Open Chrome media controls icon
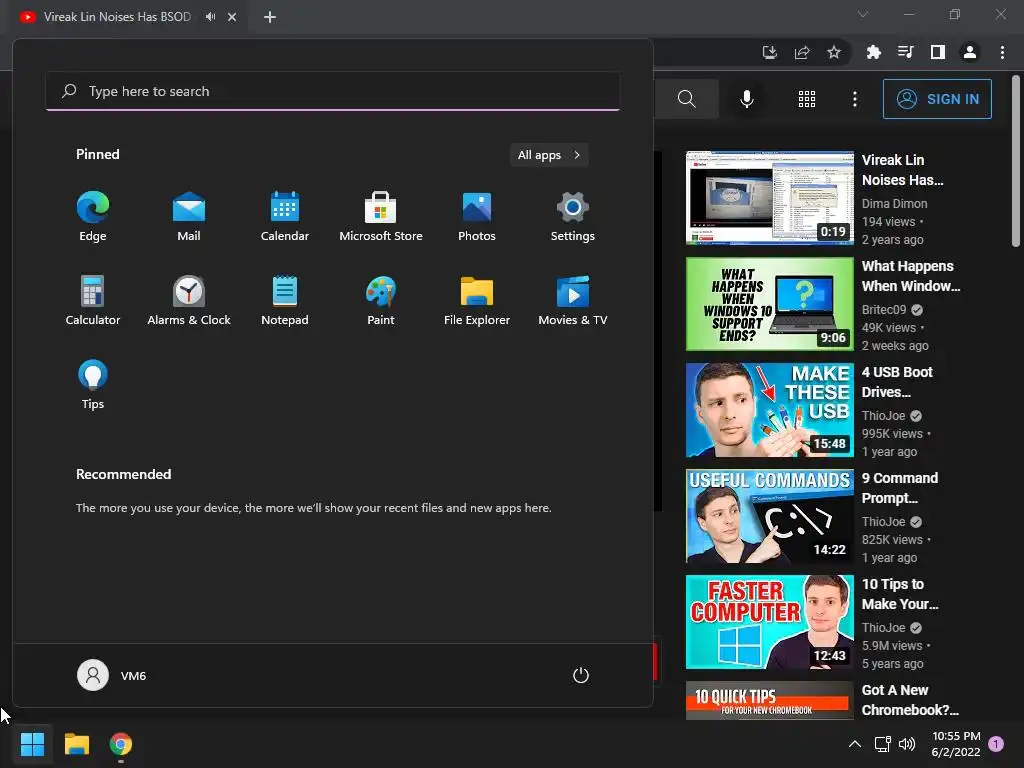The width and height of the screenshot is (1024, 768). pos(905,52)
